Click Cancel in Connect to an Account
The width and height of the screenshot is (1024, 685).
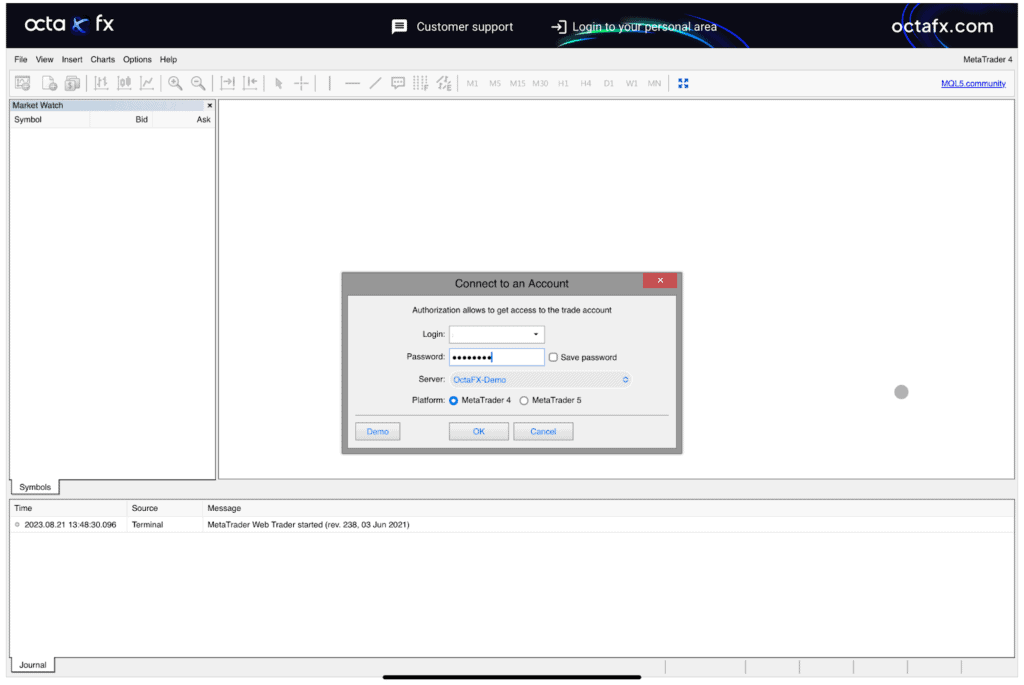coord(543,432)
